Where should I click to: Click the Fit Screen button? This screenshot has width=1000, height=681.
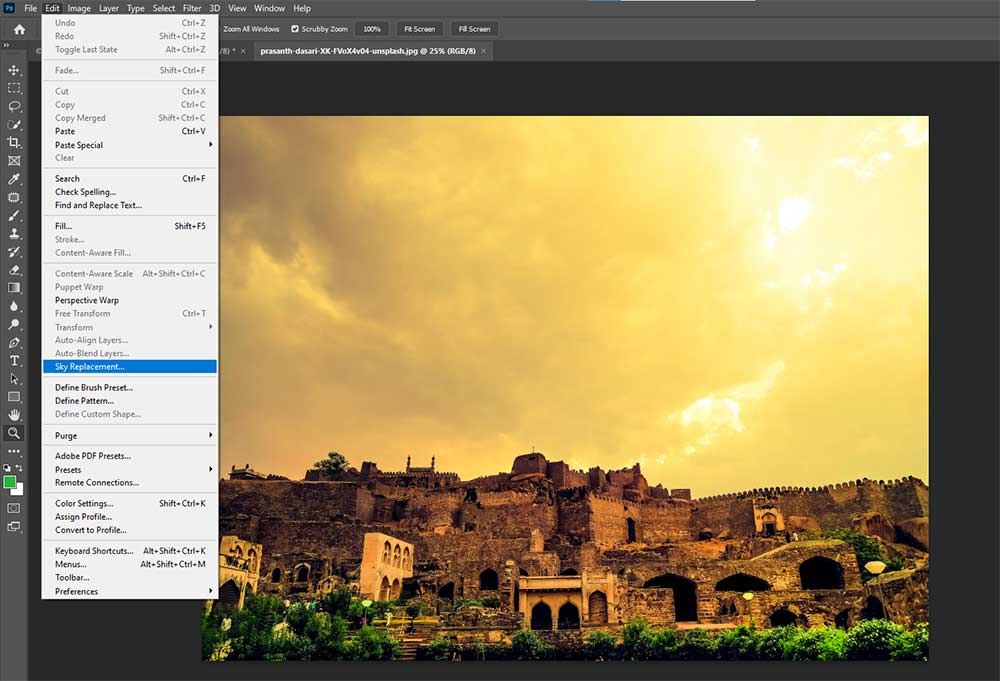click(419, 29)
